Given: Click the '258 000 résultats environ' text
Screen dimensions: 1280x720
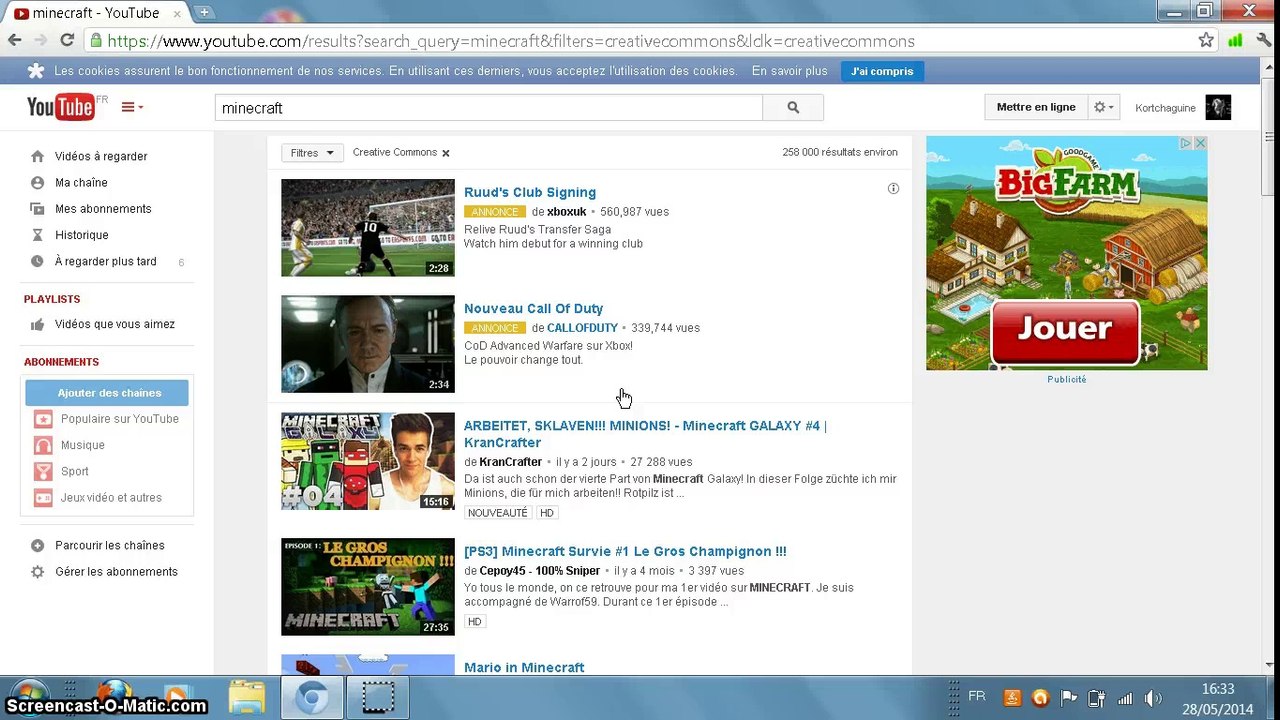Looking at the screenshot, I should [840, 153].
